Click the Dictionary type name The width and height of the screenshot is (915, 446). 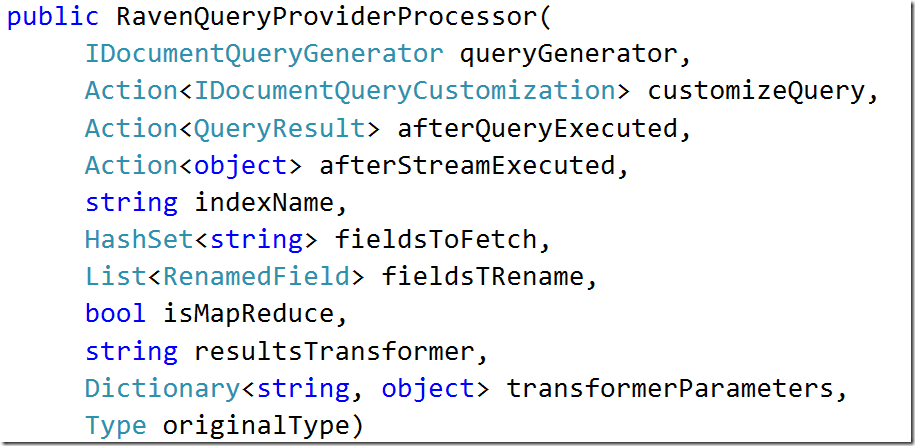pyautogui.click(x=162, y=389)
